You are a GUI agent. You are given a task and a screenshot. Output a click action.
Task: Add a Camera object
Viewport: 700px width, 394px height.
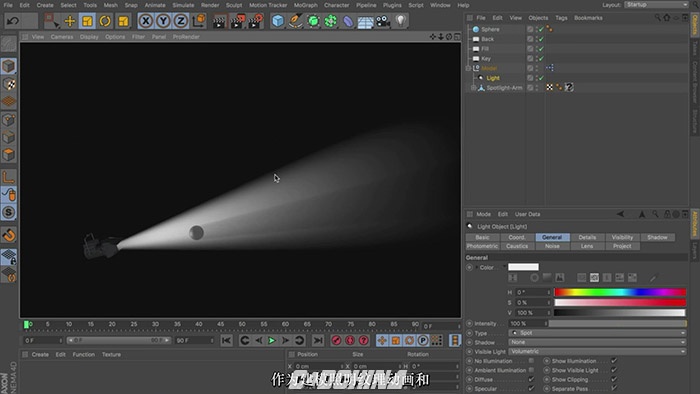click(x=383, y=21)
